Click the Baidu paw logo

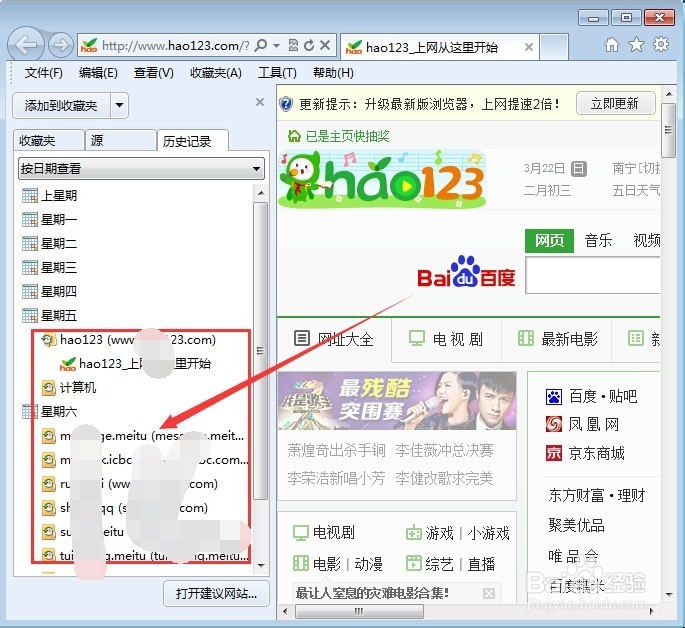pos(465,271)
